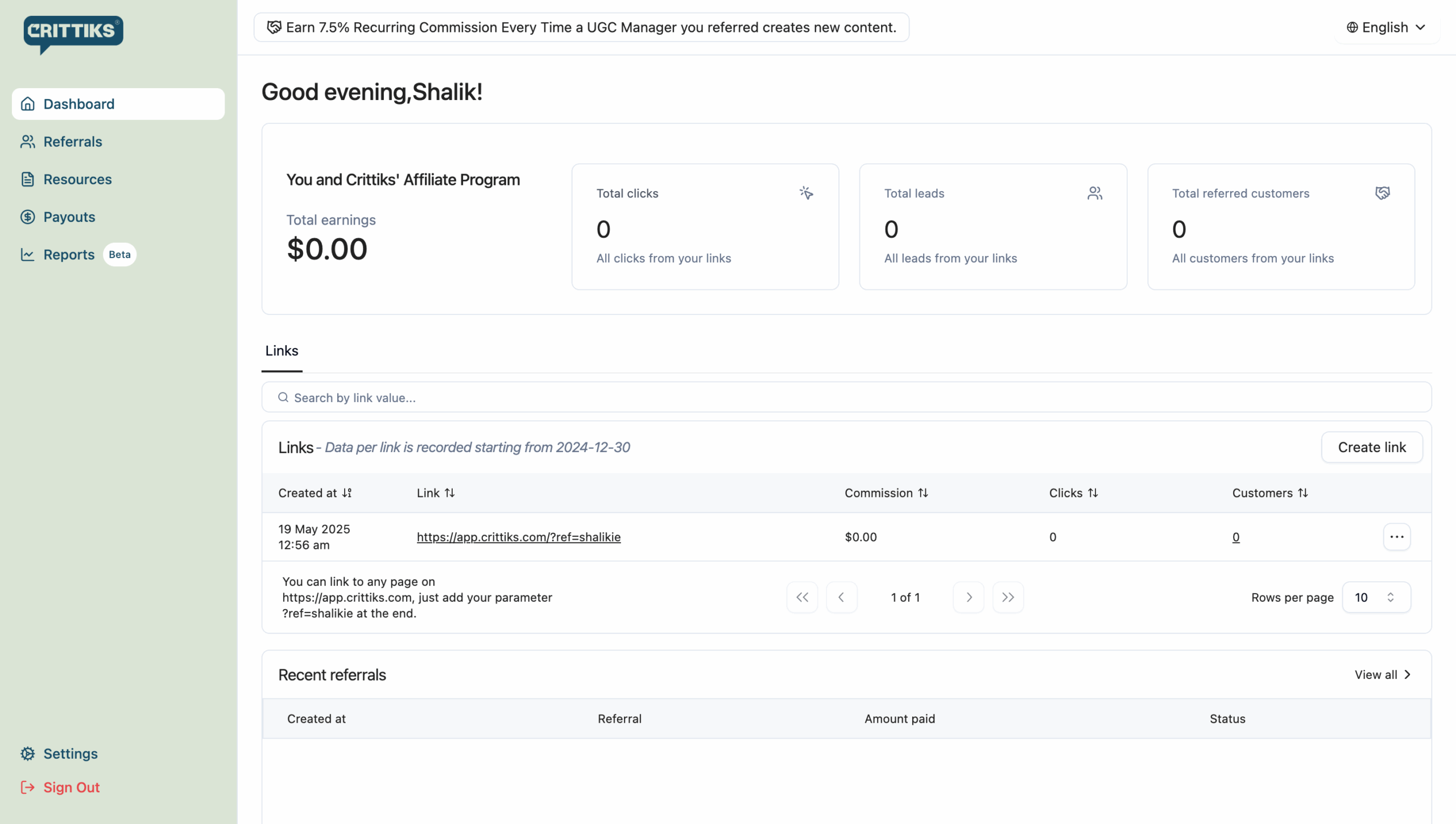Click the document icon beside Resources

(28, 179)
